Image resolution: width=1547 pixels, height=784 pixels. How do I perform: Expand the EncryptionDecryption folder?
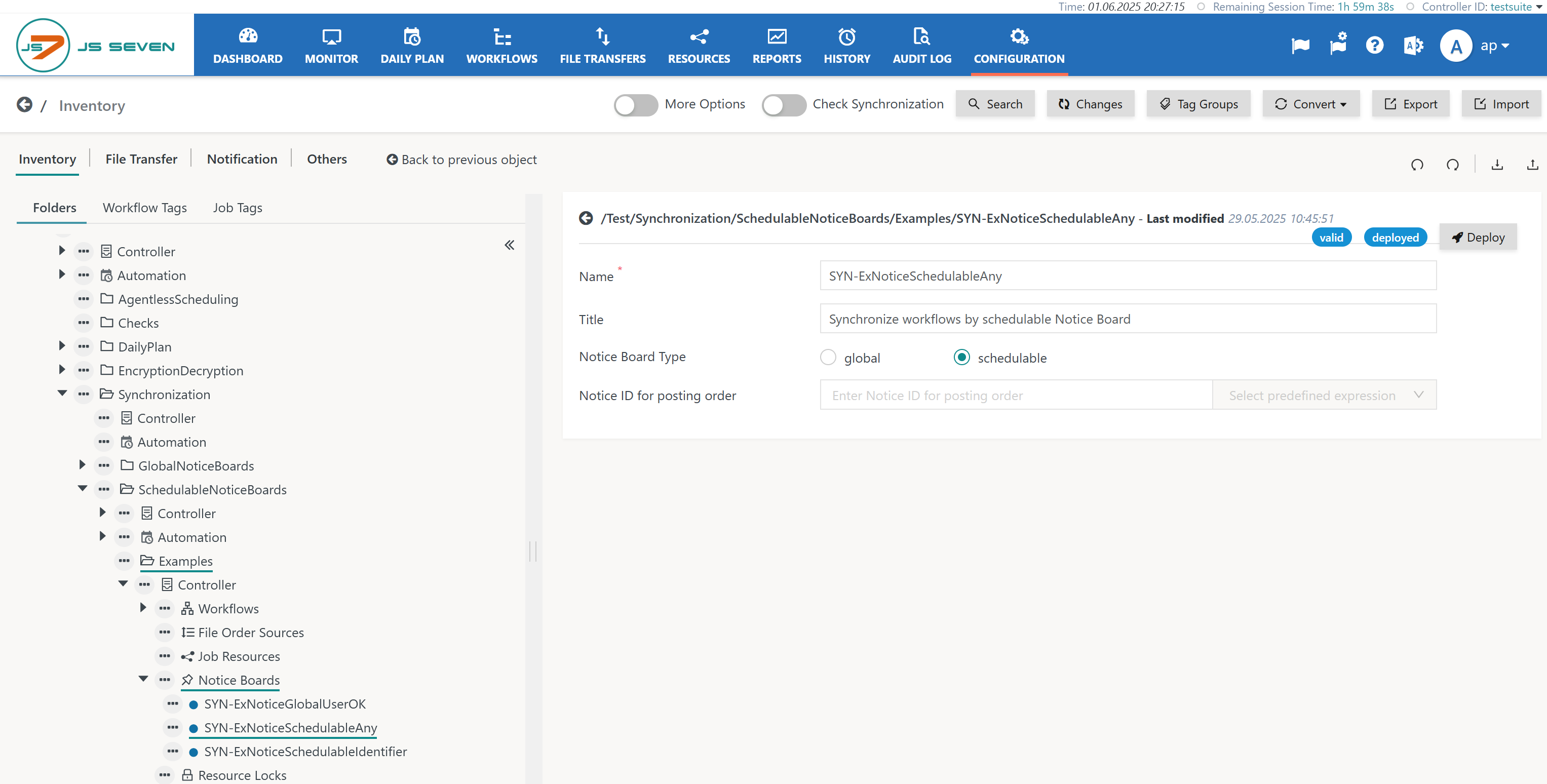(x=62, y=369)
